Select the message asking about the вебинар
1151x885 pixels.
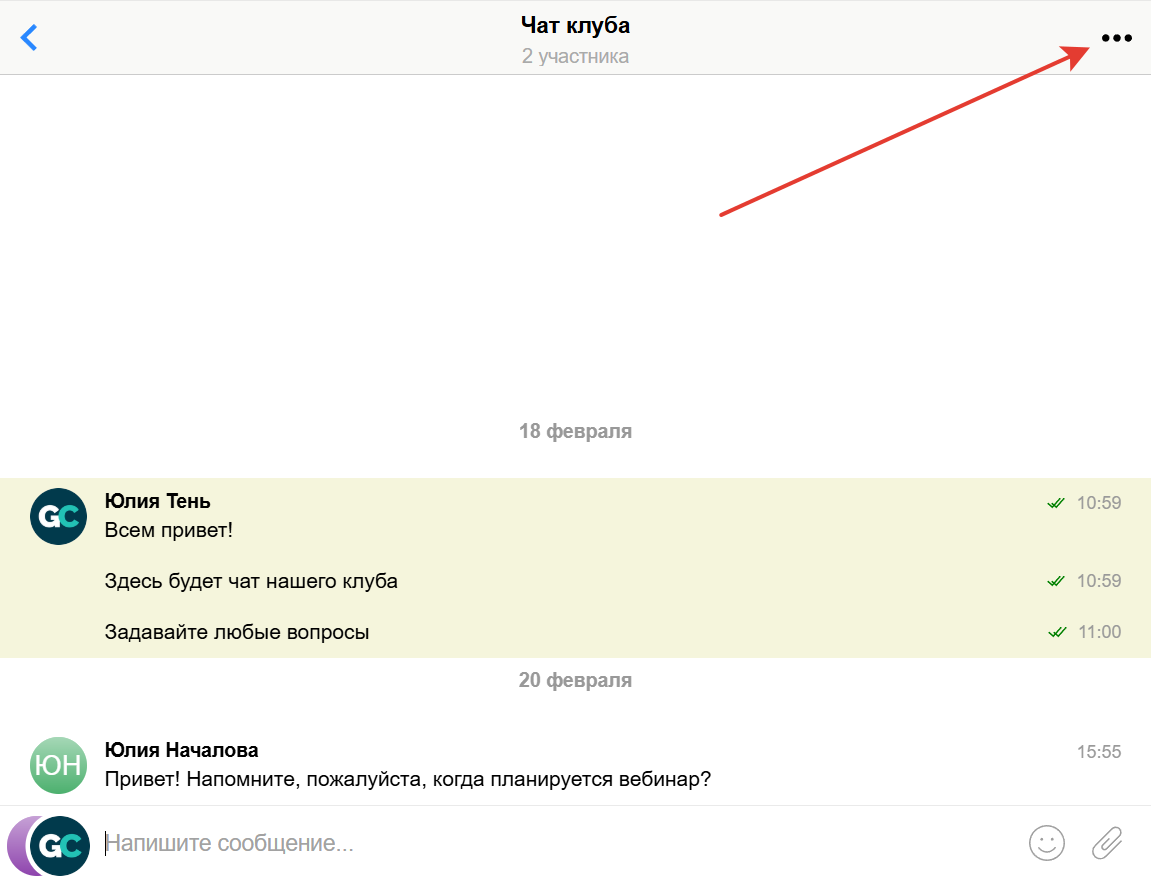[x=407, y=779]
